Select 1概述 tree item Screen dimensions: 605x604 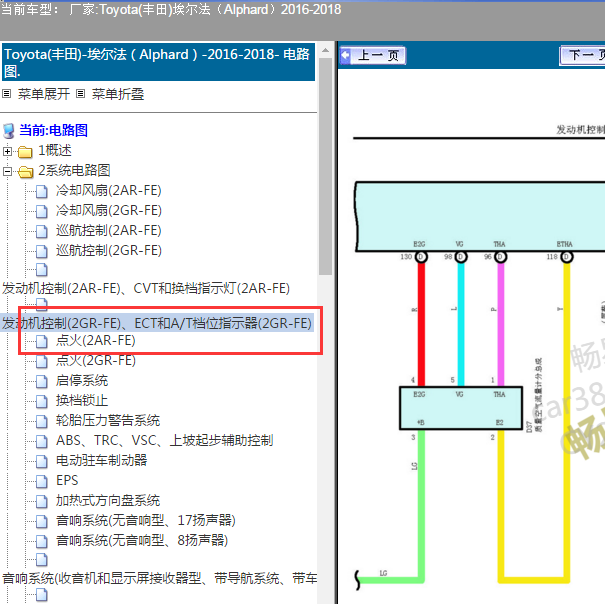pyautogui.click(x=55, y=151)
